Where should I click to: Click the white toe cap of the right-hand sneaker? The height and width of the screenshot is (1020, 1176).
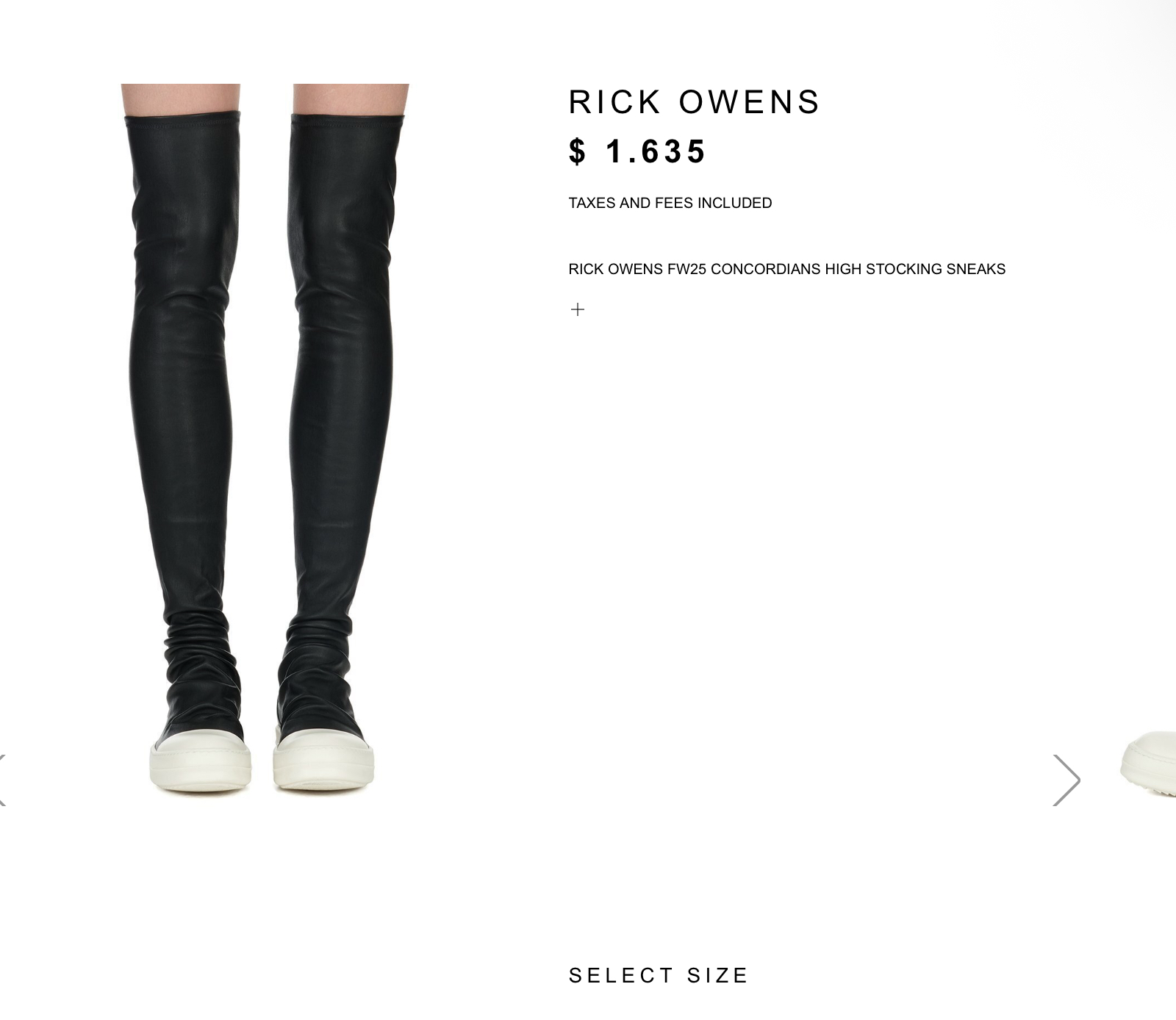click(323, 760)
